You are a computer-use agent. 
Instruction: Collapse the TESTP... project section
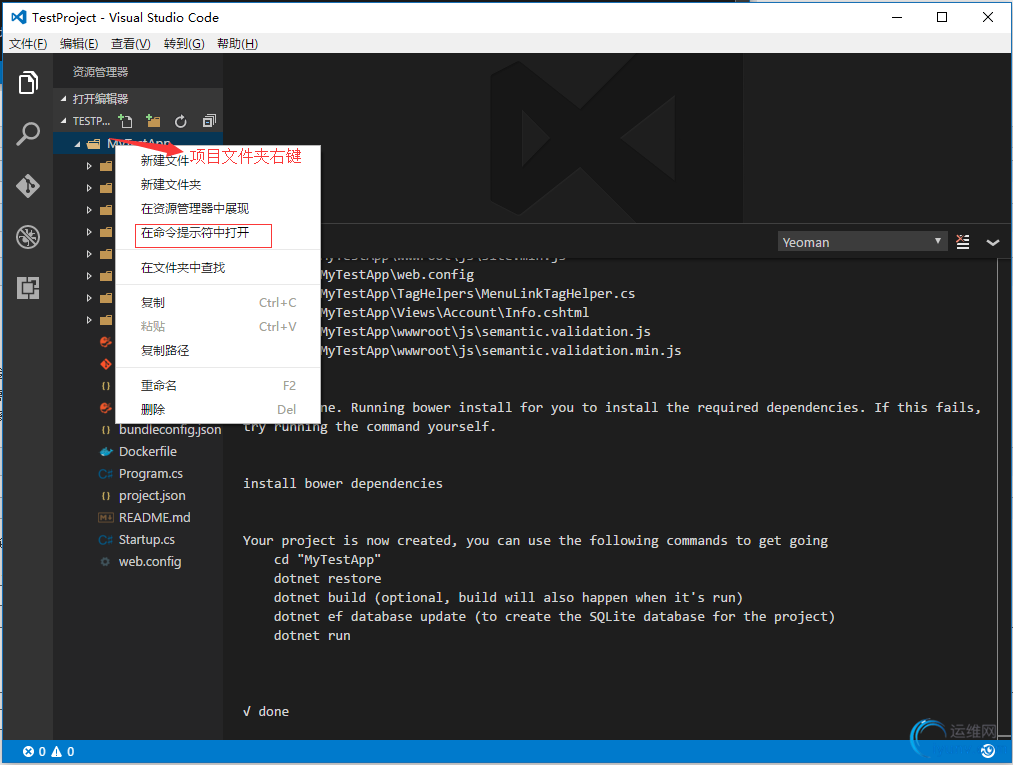[63, 121]
